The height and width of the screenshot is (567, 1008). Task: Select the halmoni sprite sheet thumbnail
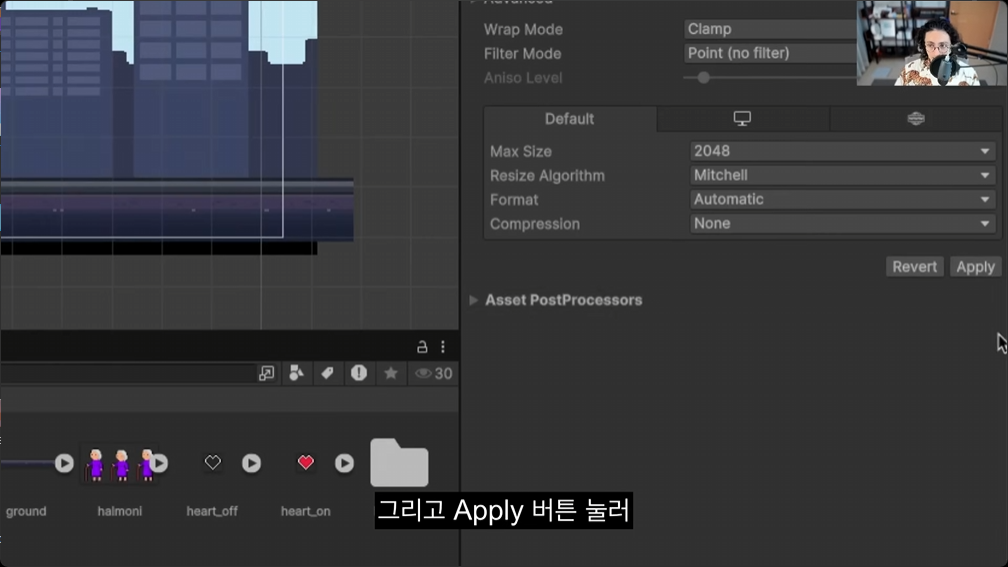point(120,464)
